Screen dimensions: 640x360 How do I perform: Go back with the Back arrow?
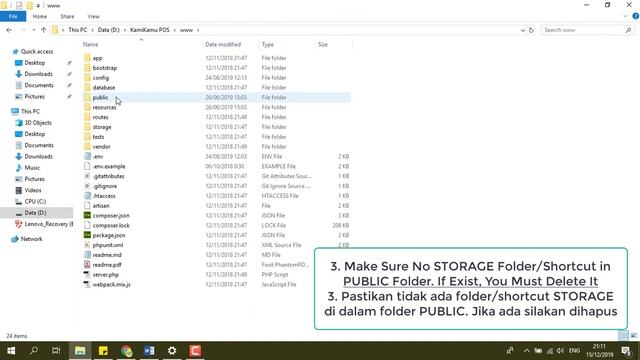9,30
